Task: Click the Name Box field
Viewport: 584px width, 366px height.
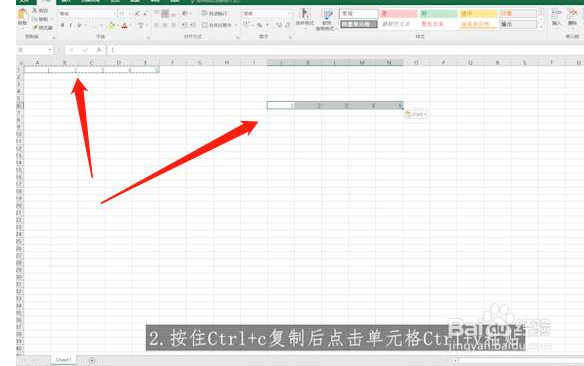Action: [31, 50]
